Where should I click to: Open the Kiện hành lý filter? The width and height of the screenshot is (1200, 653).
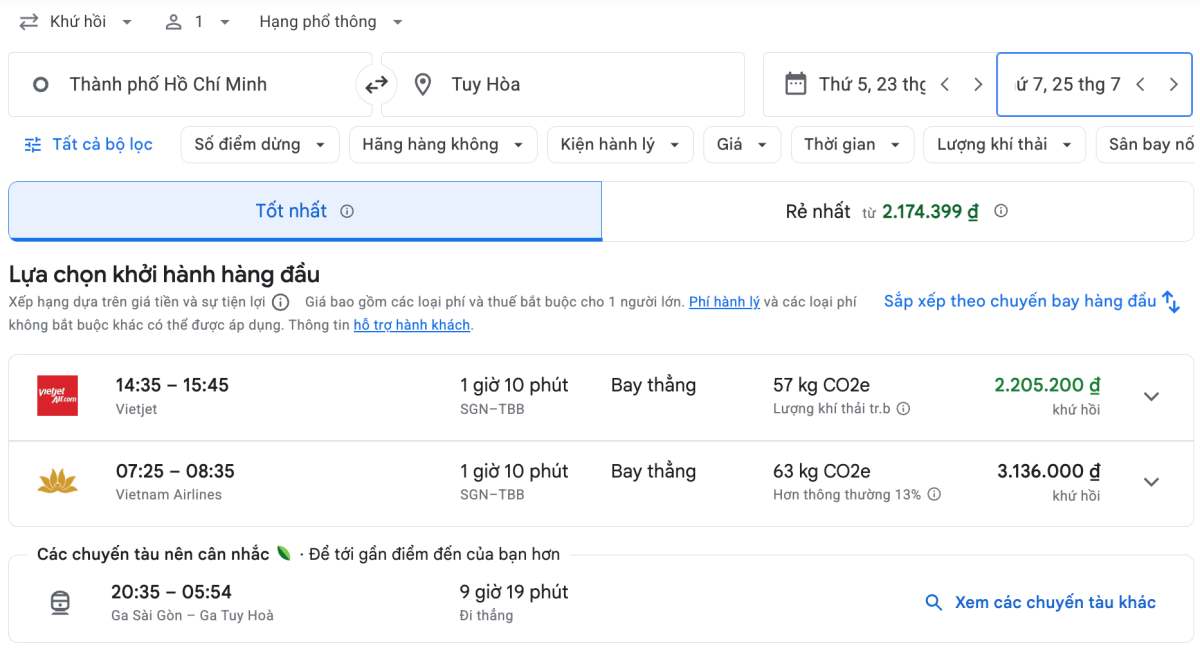point(620,144)
